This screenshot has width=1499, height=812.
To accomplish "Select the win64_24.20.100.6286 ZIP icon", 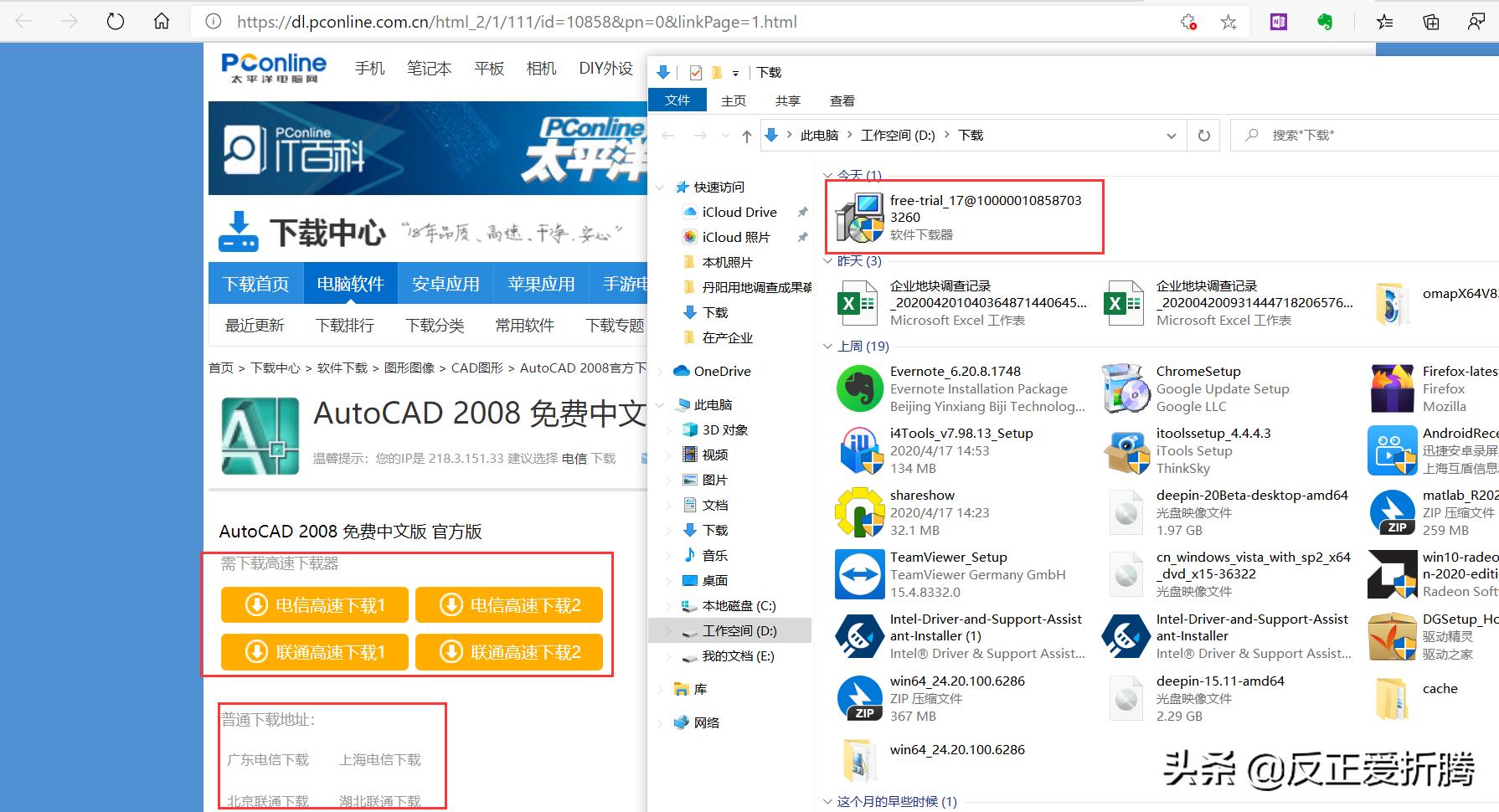I will click(860, 699).
